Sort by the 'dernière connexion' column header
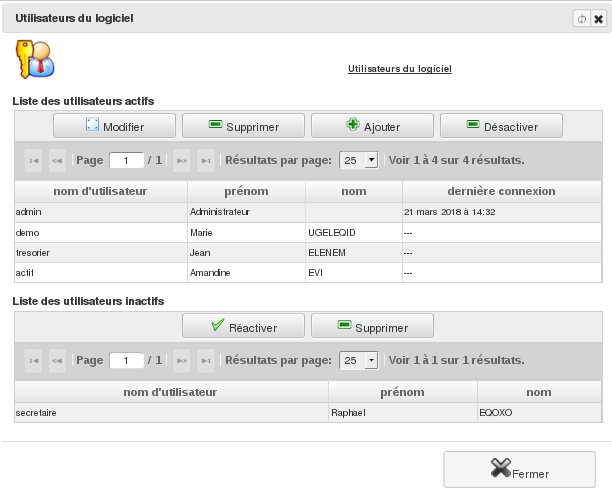 tap(502, 191)
